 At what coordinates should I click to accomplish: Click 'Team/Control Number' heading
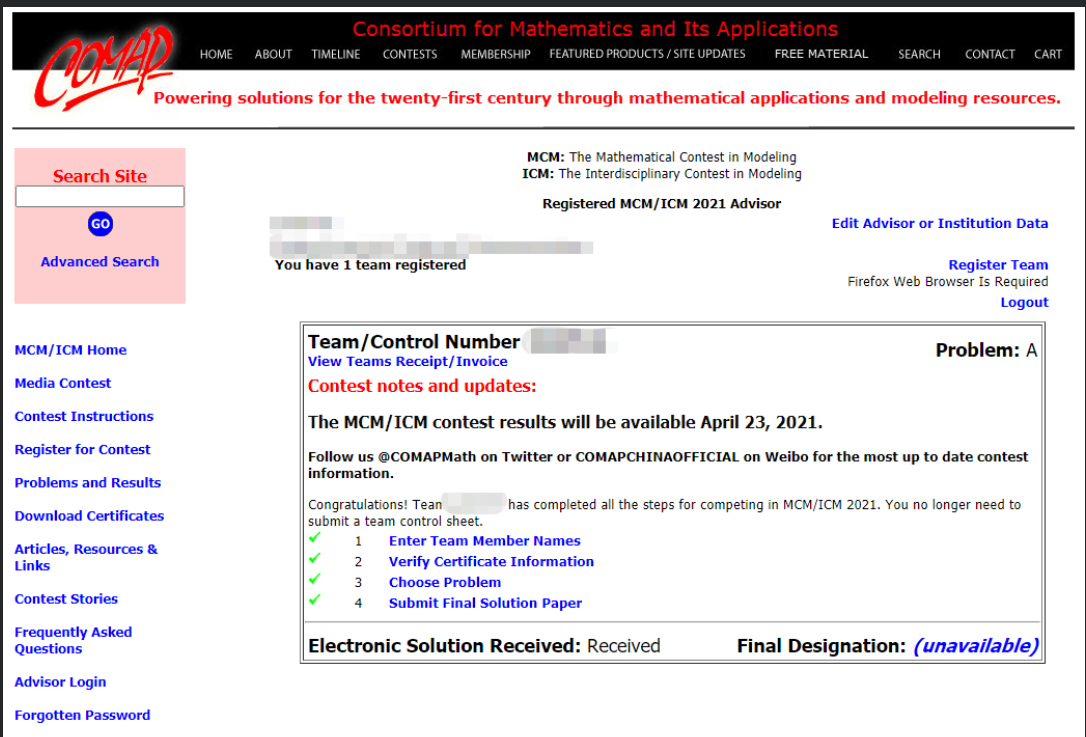(x=413, y=341)
